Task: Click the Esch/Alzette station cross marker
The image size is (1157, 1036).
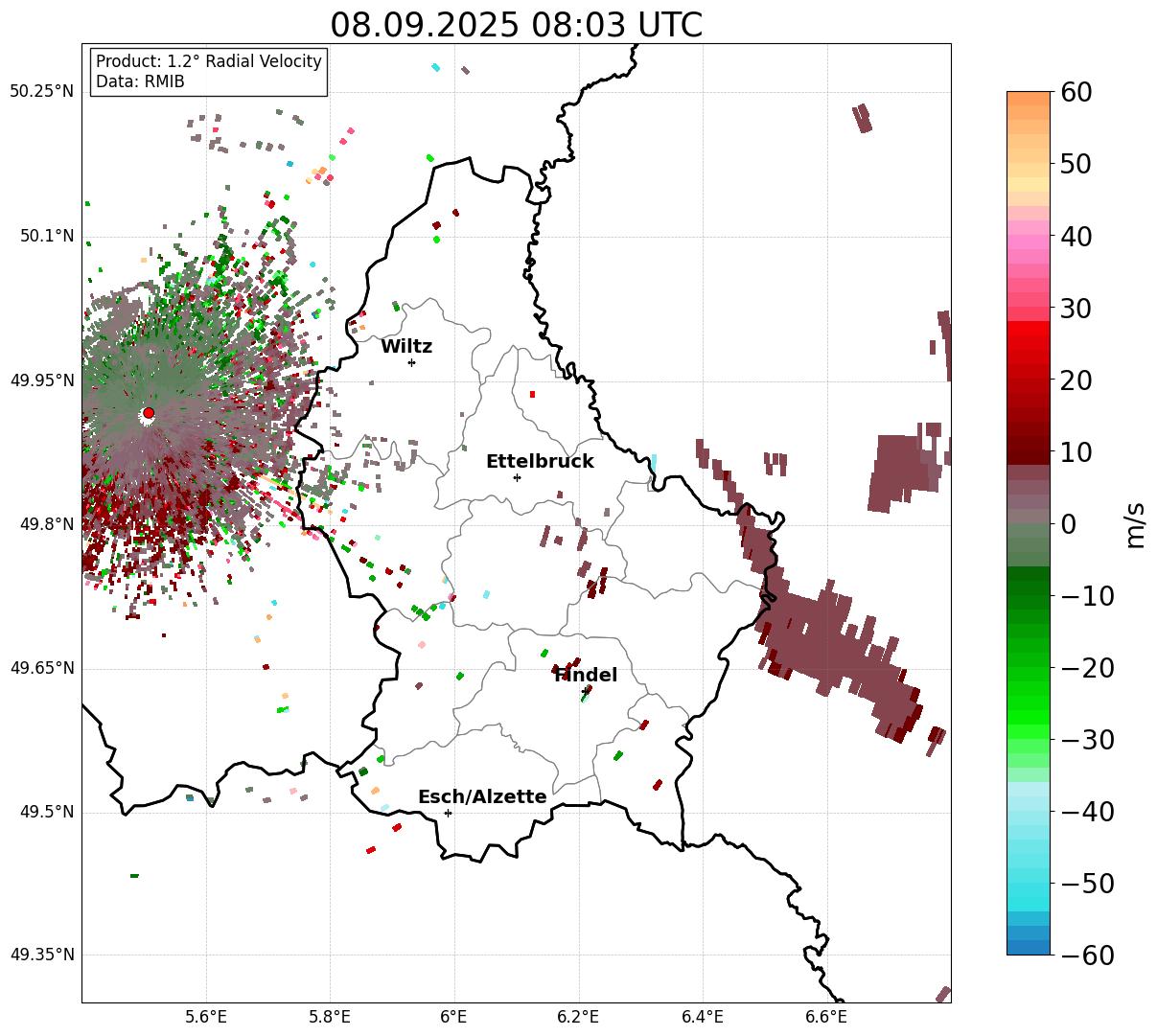Action: (448, 813)
